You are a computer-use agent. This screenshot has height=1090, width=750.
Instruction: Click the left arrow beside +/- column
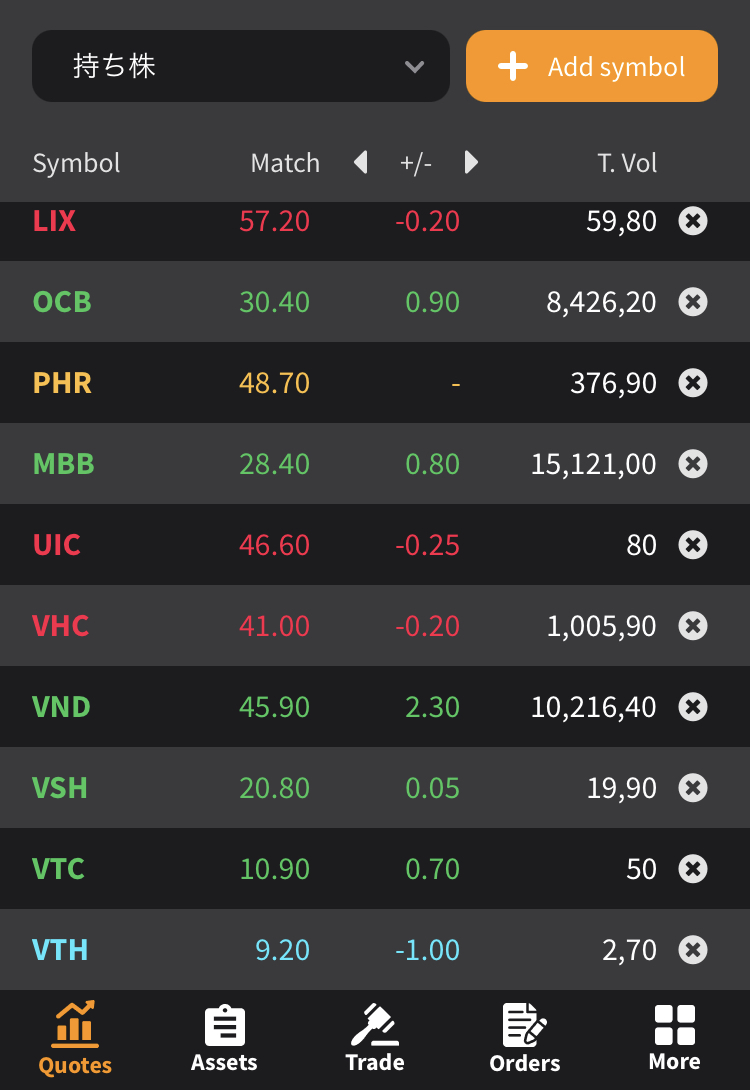(x=360, y=163)
